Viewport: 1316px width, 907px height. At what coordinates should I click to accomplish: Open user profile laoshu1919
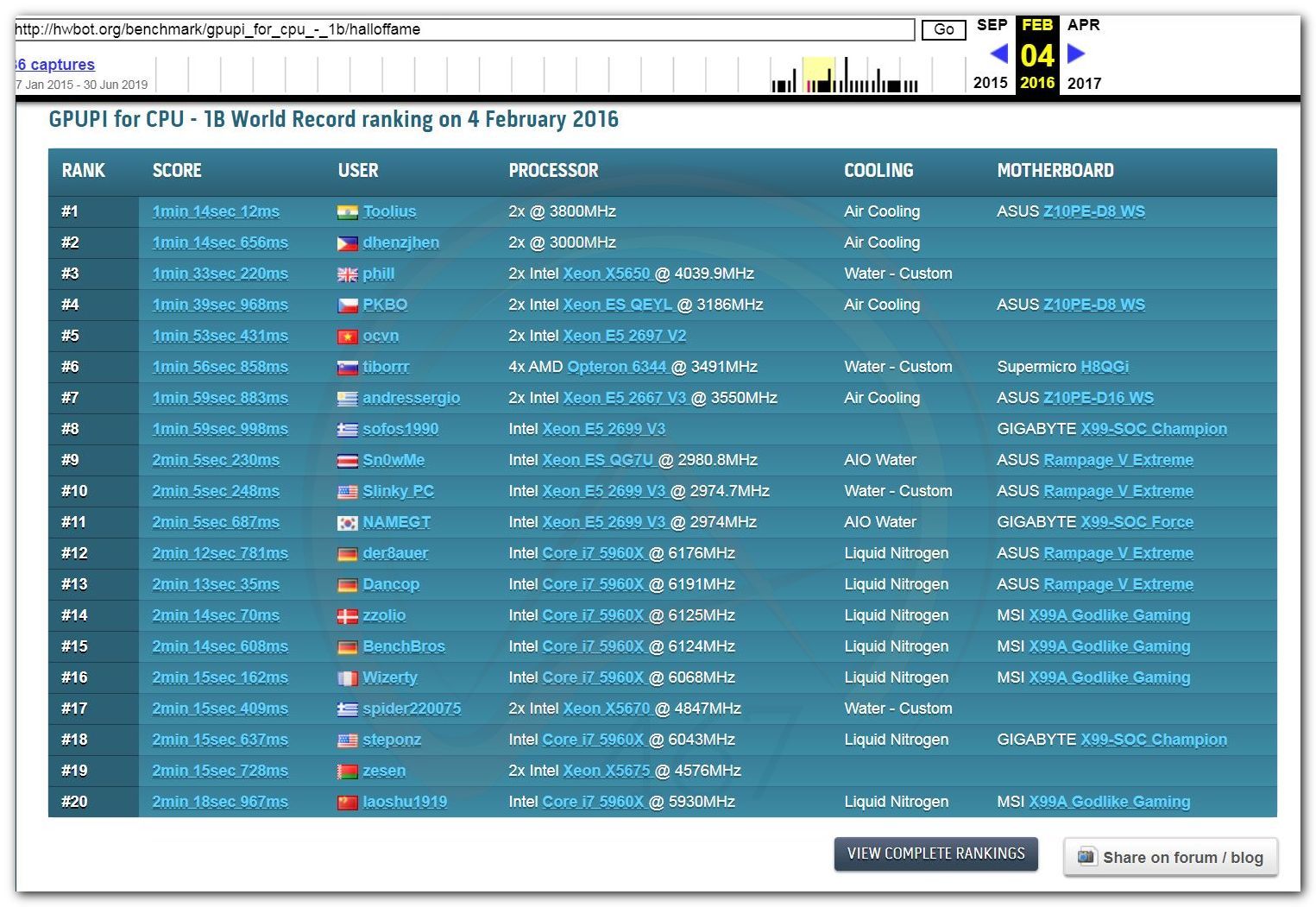click(x=405, y=802)
